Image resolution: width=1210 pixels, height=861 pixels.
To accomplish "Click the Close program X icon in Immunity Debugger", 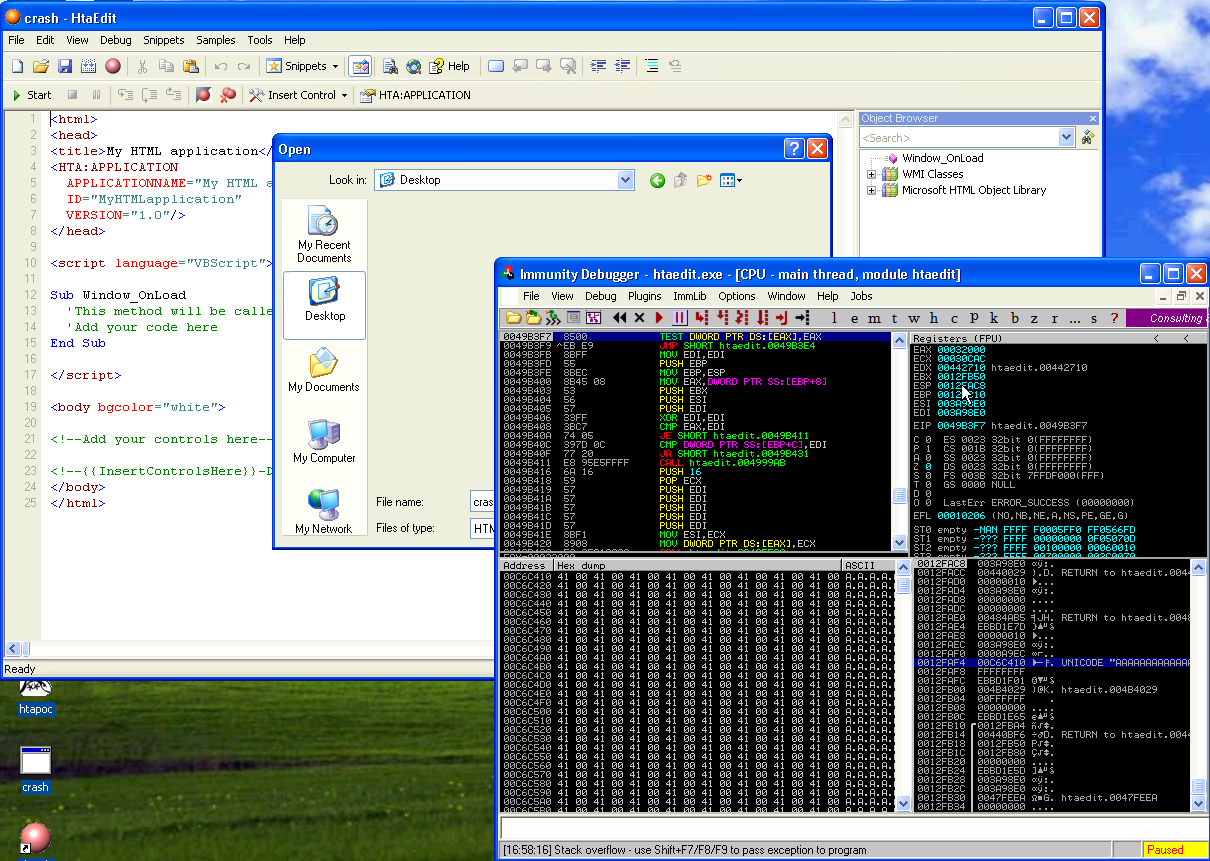I will click(640, 318).
